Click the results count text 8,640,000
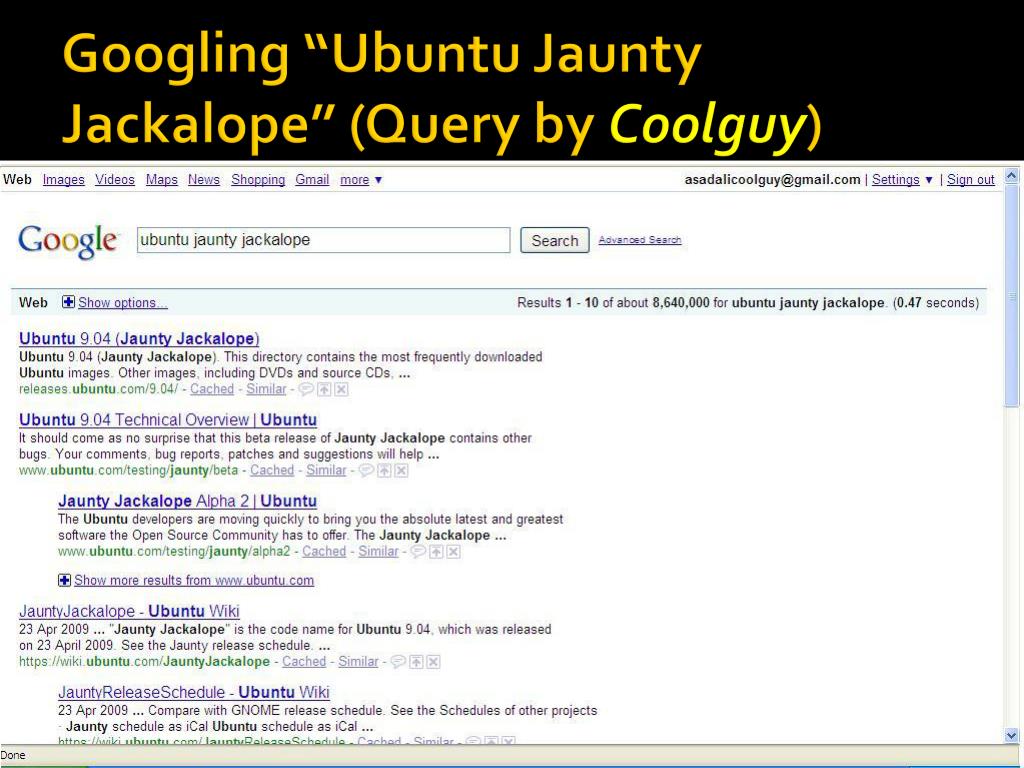The height and width of the screenshot is (768, 1024). 680,303
